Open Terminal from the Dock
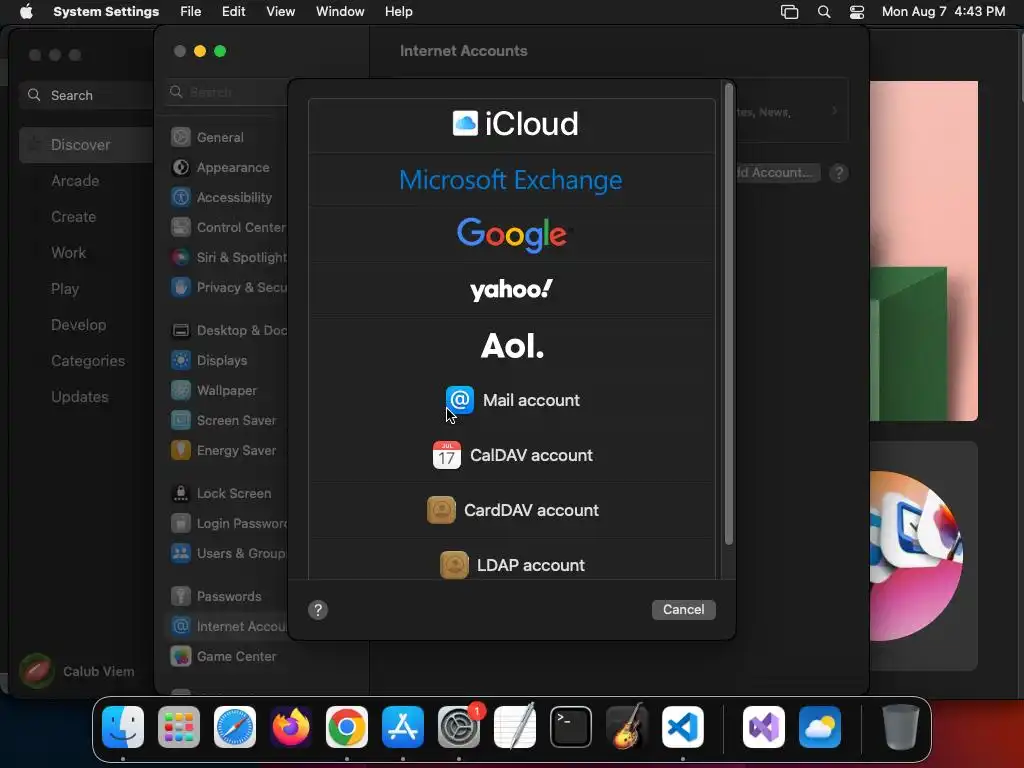 571,727
